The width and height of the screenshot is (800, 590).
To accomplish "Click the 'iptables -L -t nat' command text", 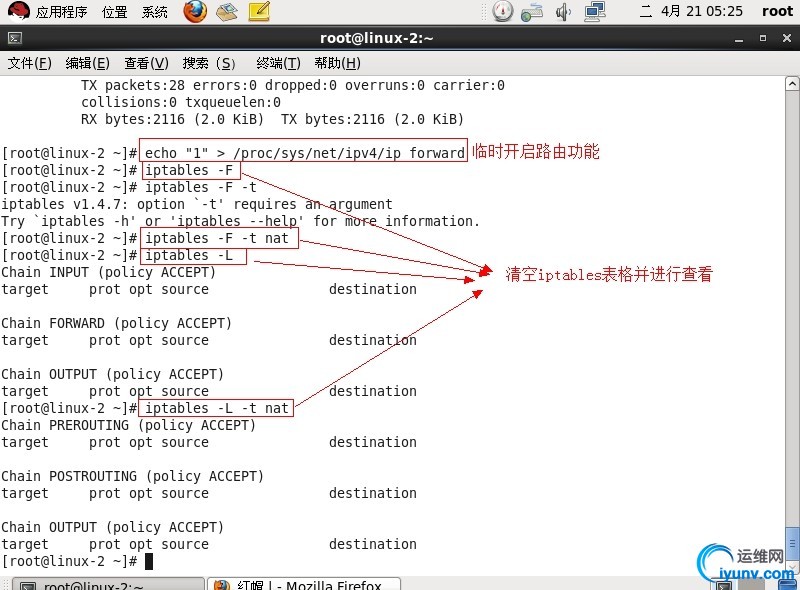I will (x=217, y=408).
